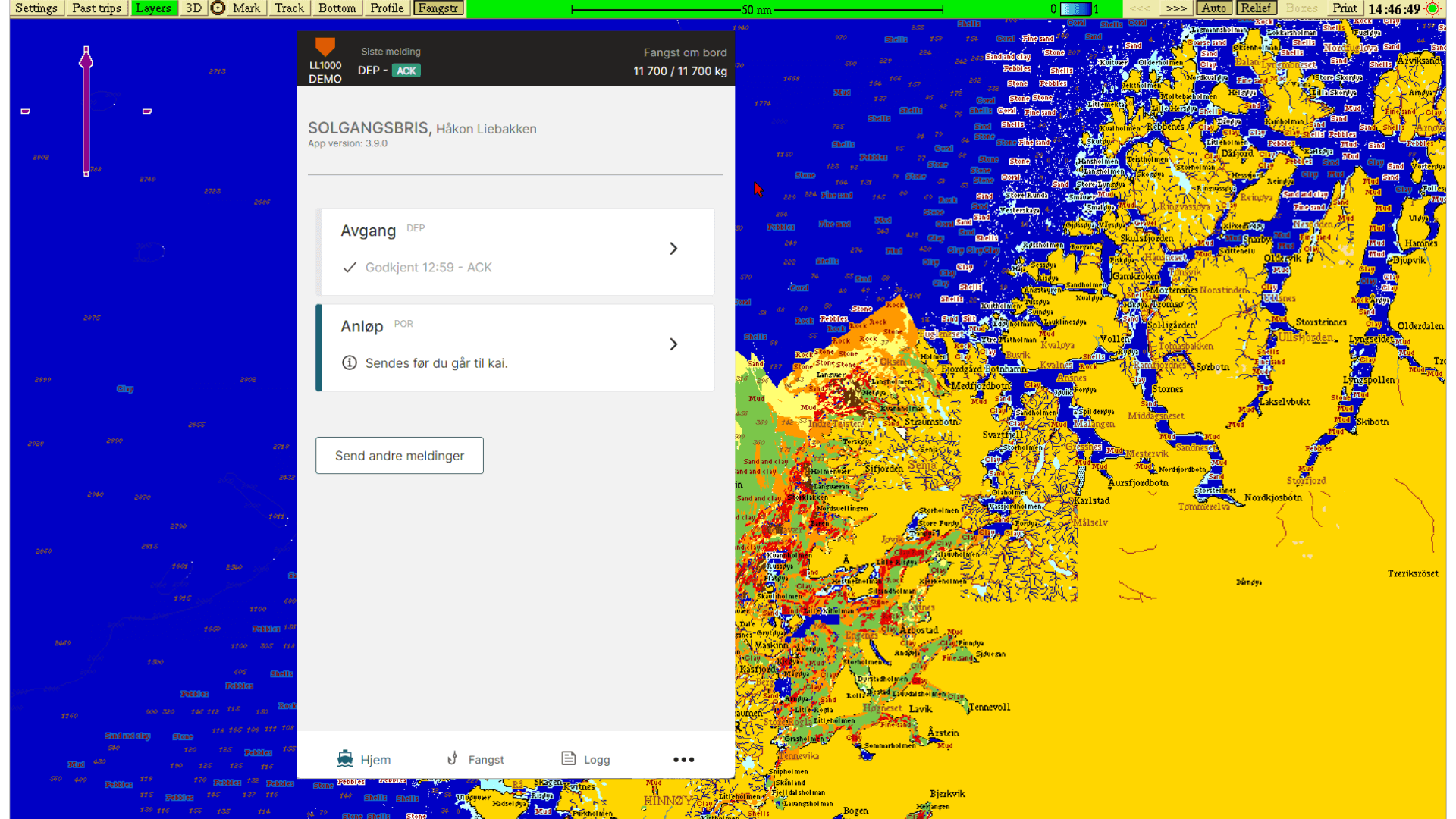Select the Fangst fishing hook icon
Screen dimensions: 1456x819
click(x=453, y=758)
